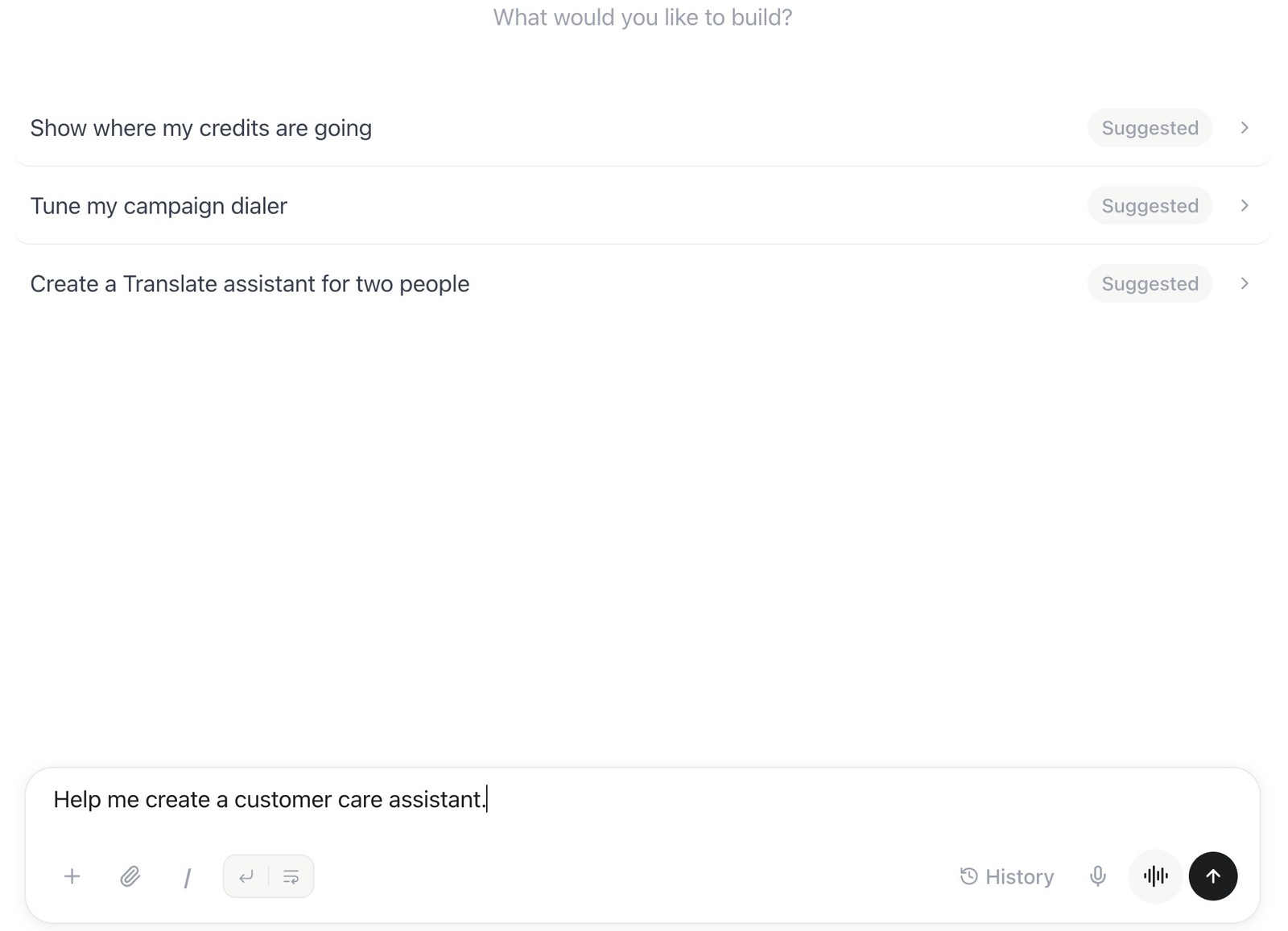Click Suggested badge on dialer row
Viewport: 1288px width, 931px height.
(1150, 206)
